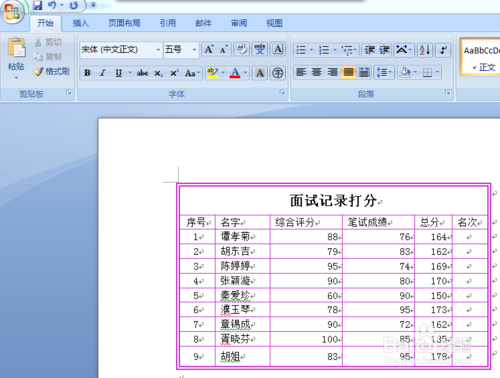
Task: Toggle character shading icon
Action: pyautogui.click(x=260, y=73)
